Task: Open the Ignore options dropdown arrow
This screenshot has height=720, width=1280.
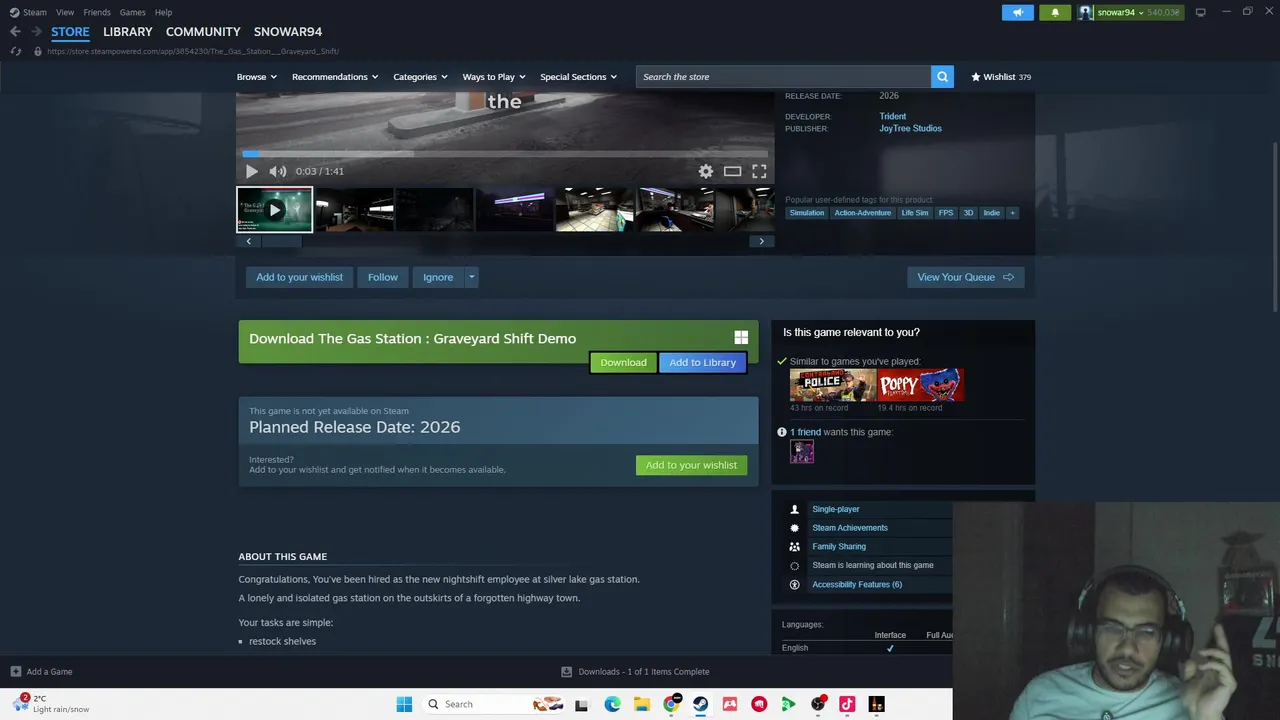Action: click(x=471, y=277)
